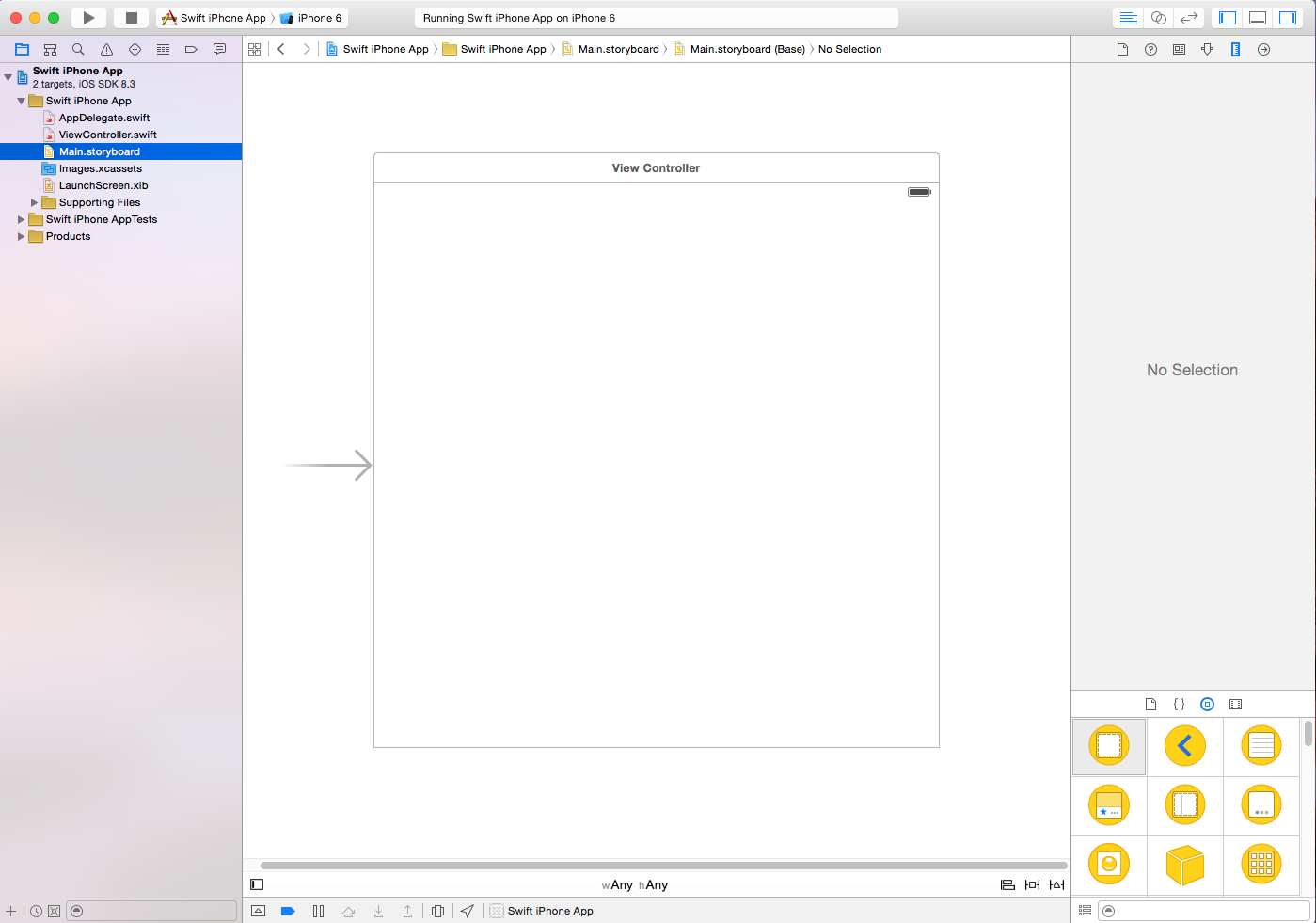
Task: Open the Symbol navigator
Action: click(x=51, y=49)
